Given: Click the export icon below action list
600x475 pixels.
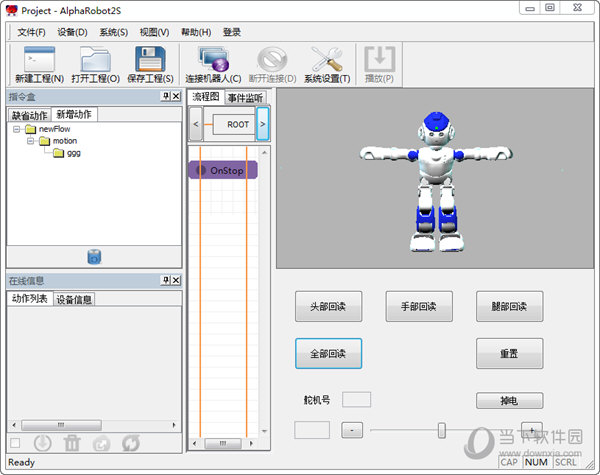Looking at the screenshot, I should 101,444.
